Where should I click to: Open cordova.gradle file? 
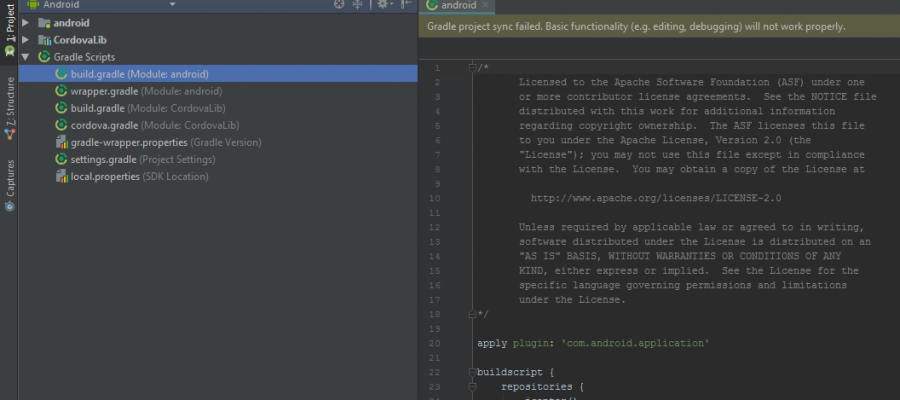pyautogui.click(x=146, y=125)
